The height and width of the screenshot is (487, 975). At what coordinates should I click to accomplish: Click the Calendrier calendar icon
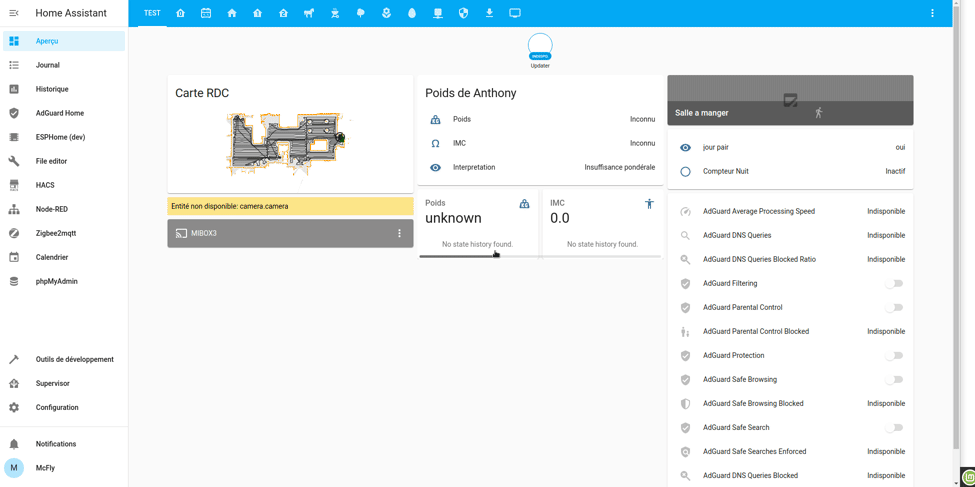pos(14,257)
